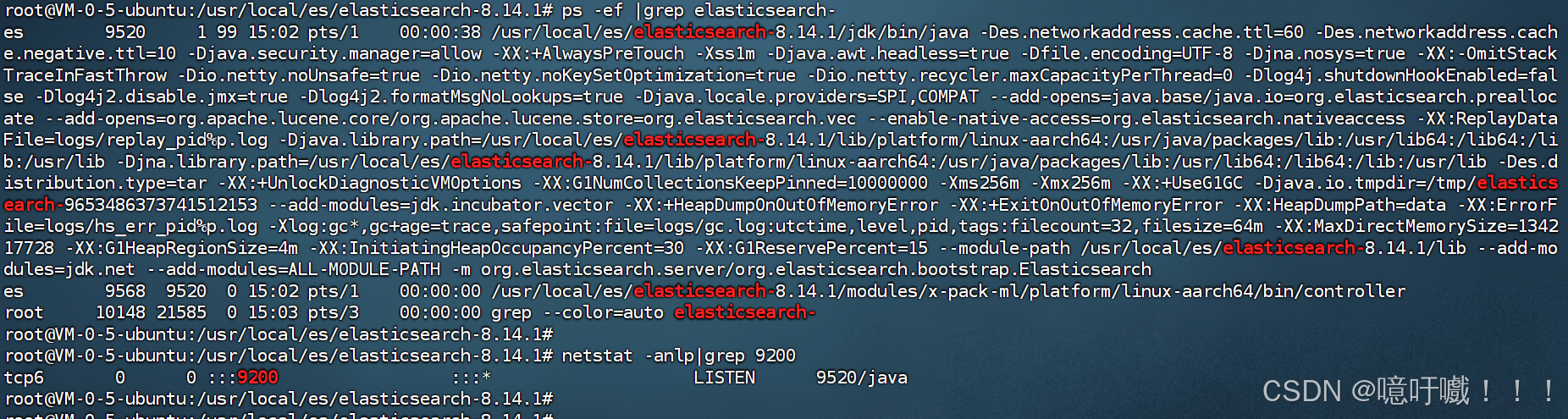Click the 'bin/controller' path ending
The width and height of the screenshot is (1568, 419).
(1333, 291)
